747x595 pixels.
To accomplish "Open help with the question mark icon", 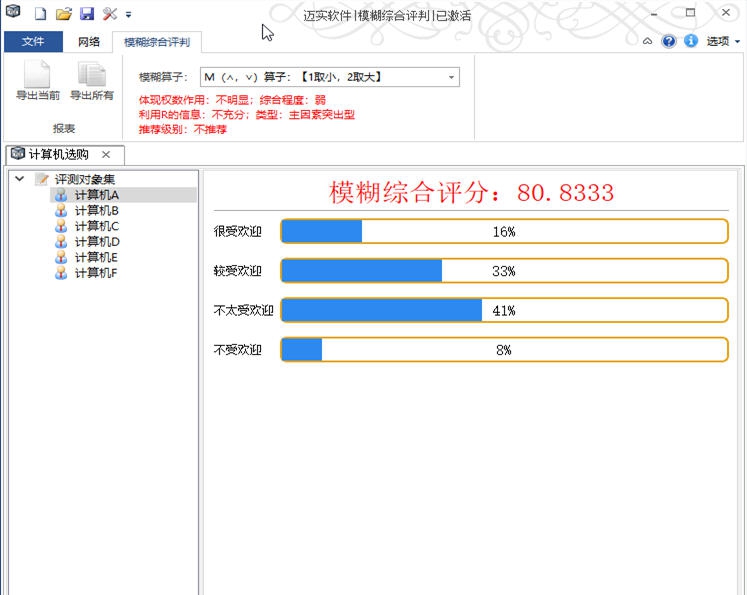I will [x=668, y=41].
